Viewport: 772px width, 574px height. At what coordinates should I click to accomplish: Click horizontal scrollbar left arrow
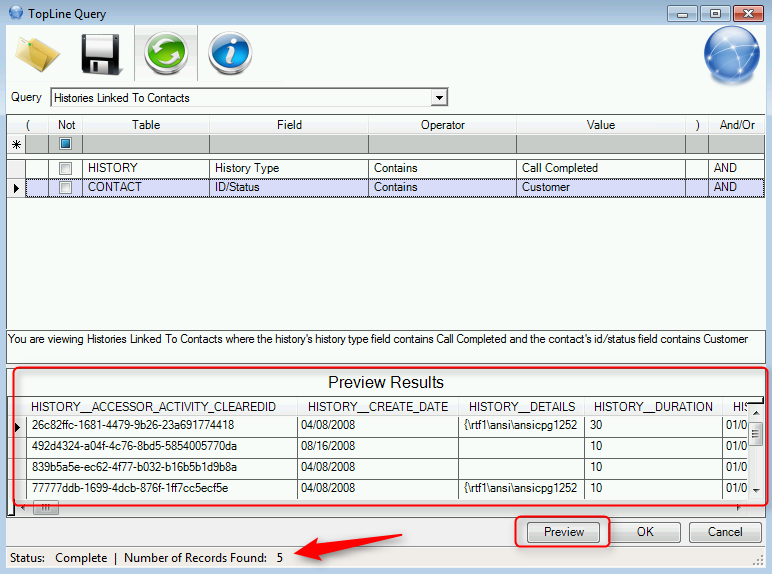click(22, 508)
